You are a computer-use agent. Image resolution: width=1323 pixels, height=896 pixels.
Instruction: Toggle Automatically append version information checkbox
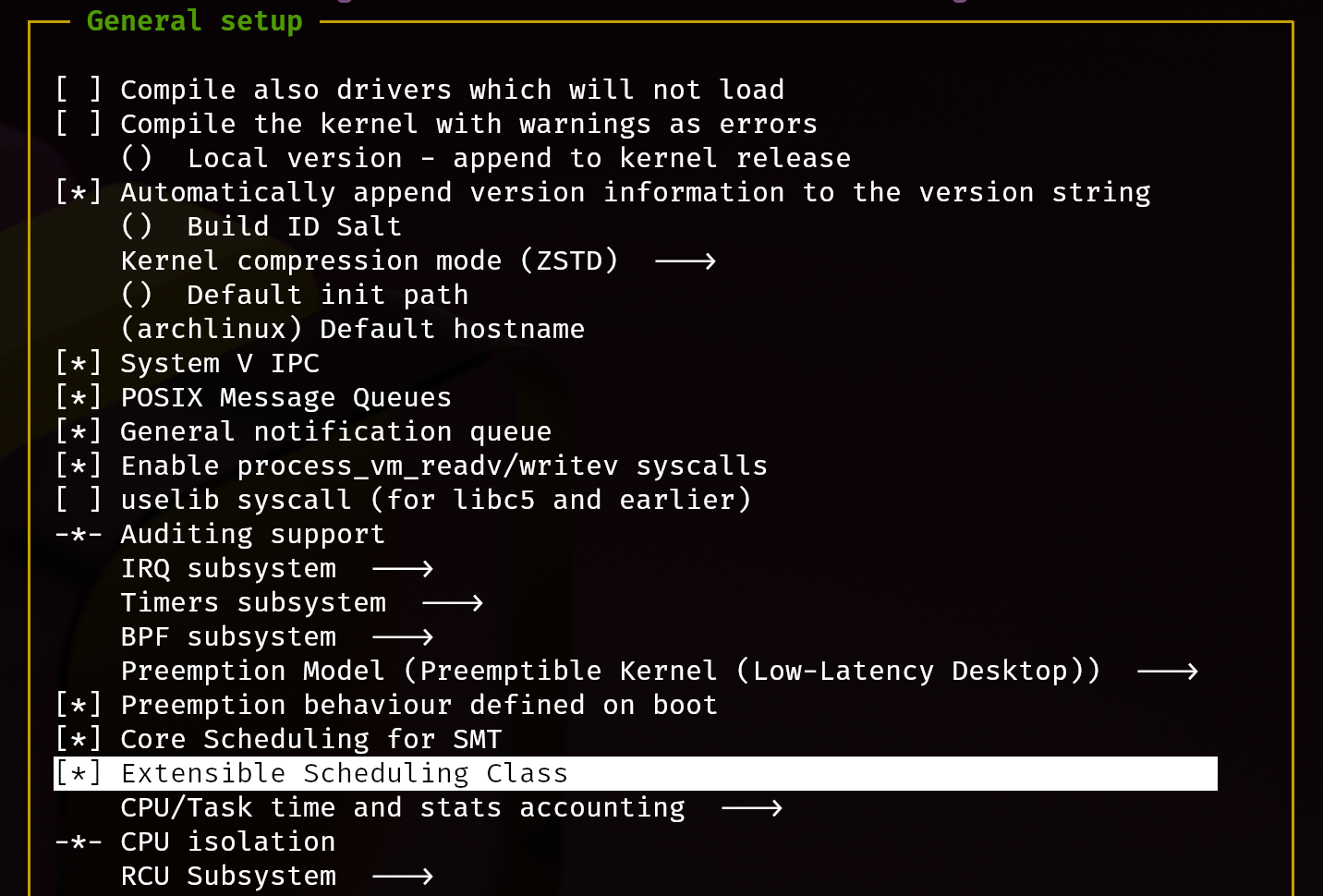coord(79,192)
